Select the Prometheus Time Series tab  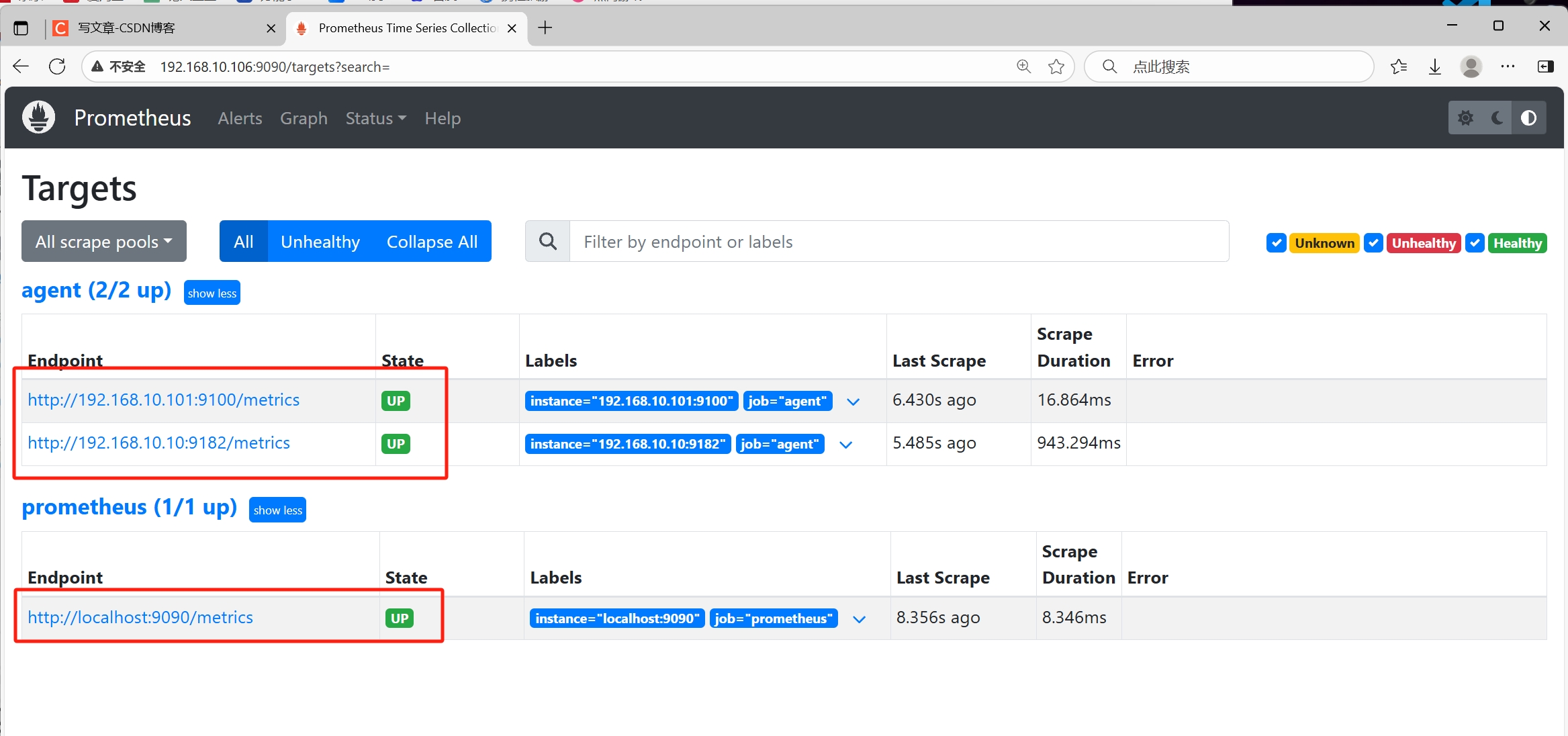[407, 28]
